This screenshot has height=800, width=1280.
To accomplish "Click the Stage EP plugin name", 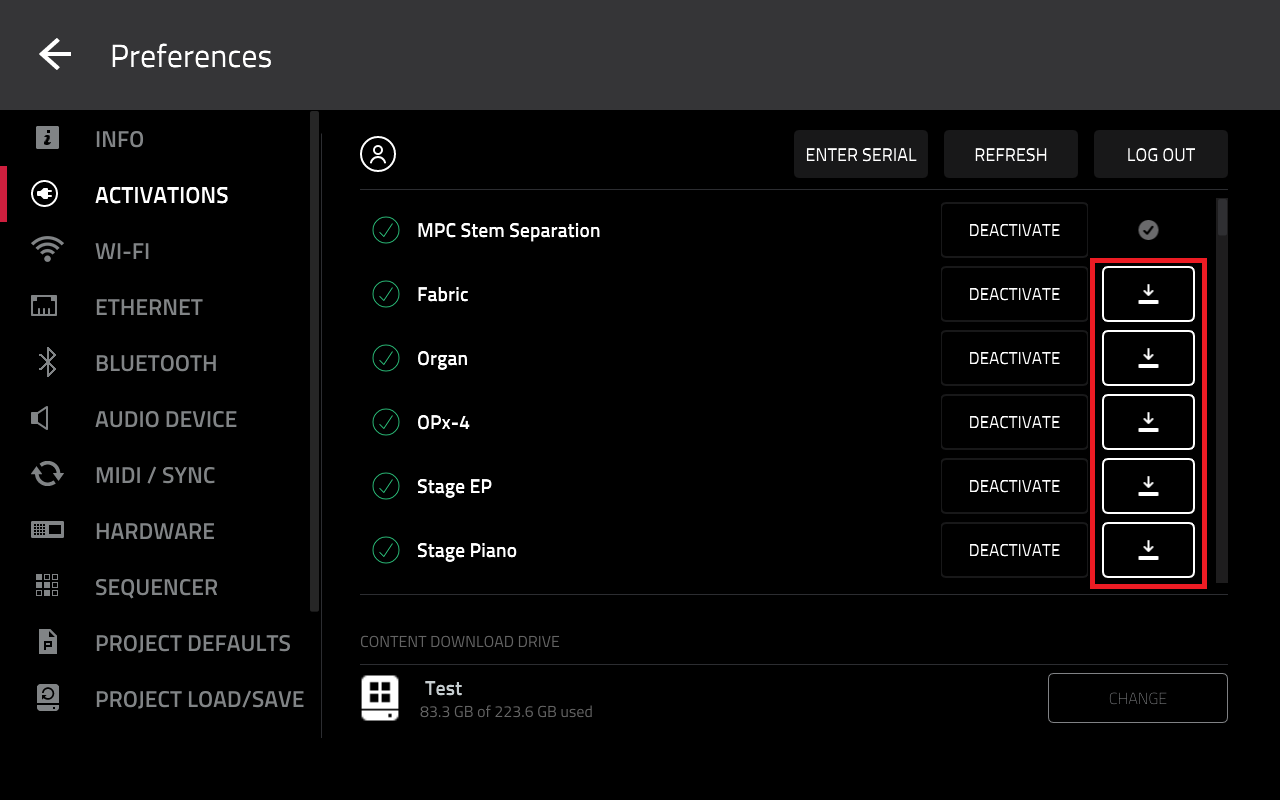I will click(x=454, y=487).
